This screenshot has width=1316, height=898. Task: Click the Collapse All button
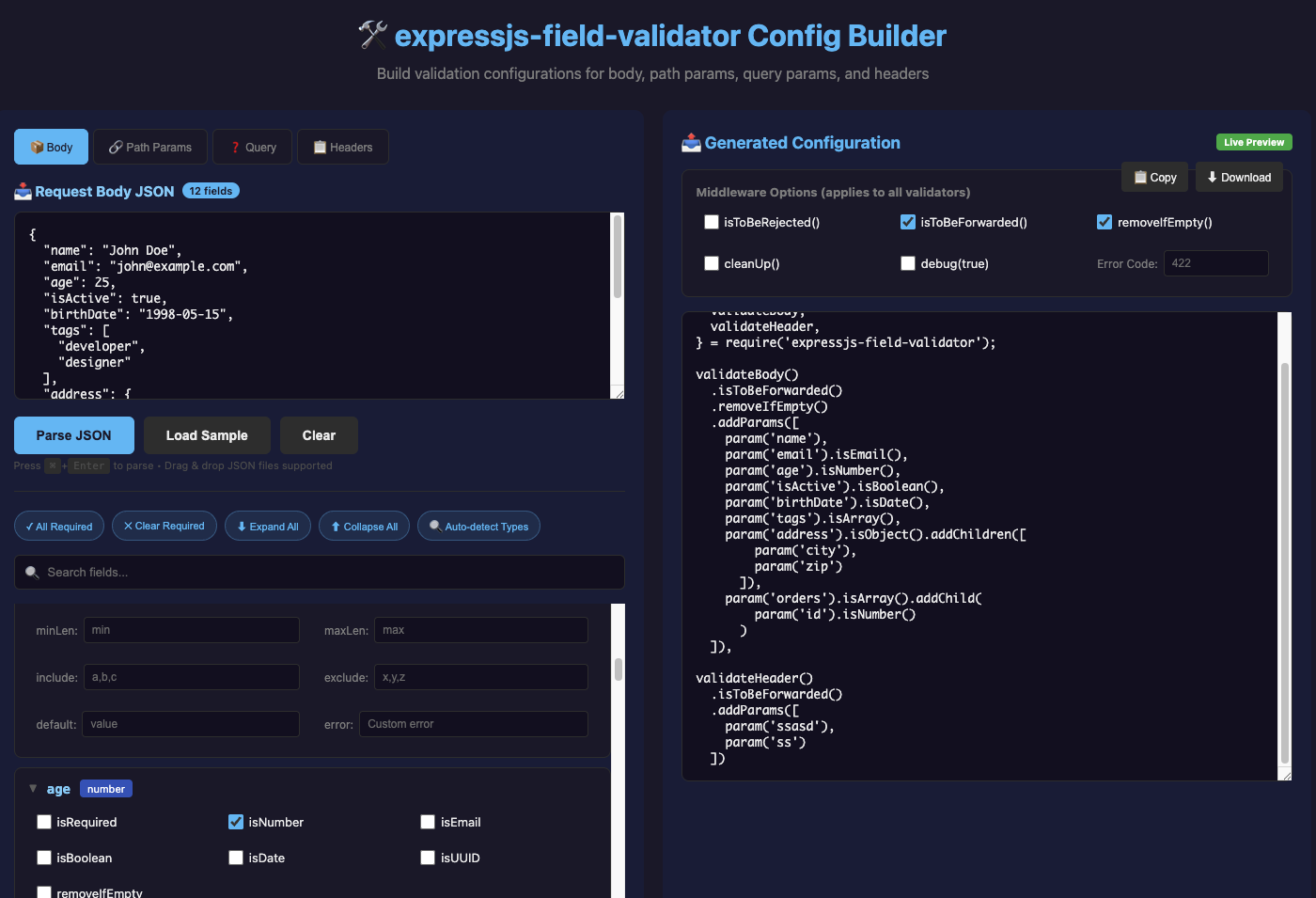364,526
